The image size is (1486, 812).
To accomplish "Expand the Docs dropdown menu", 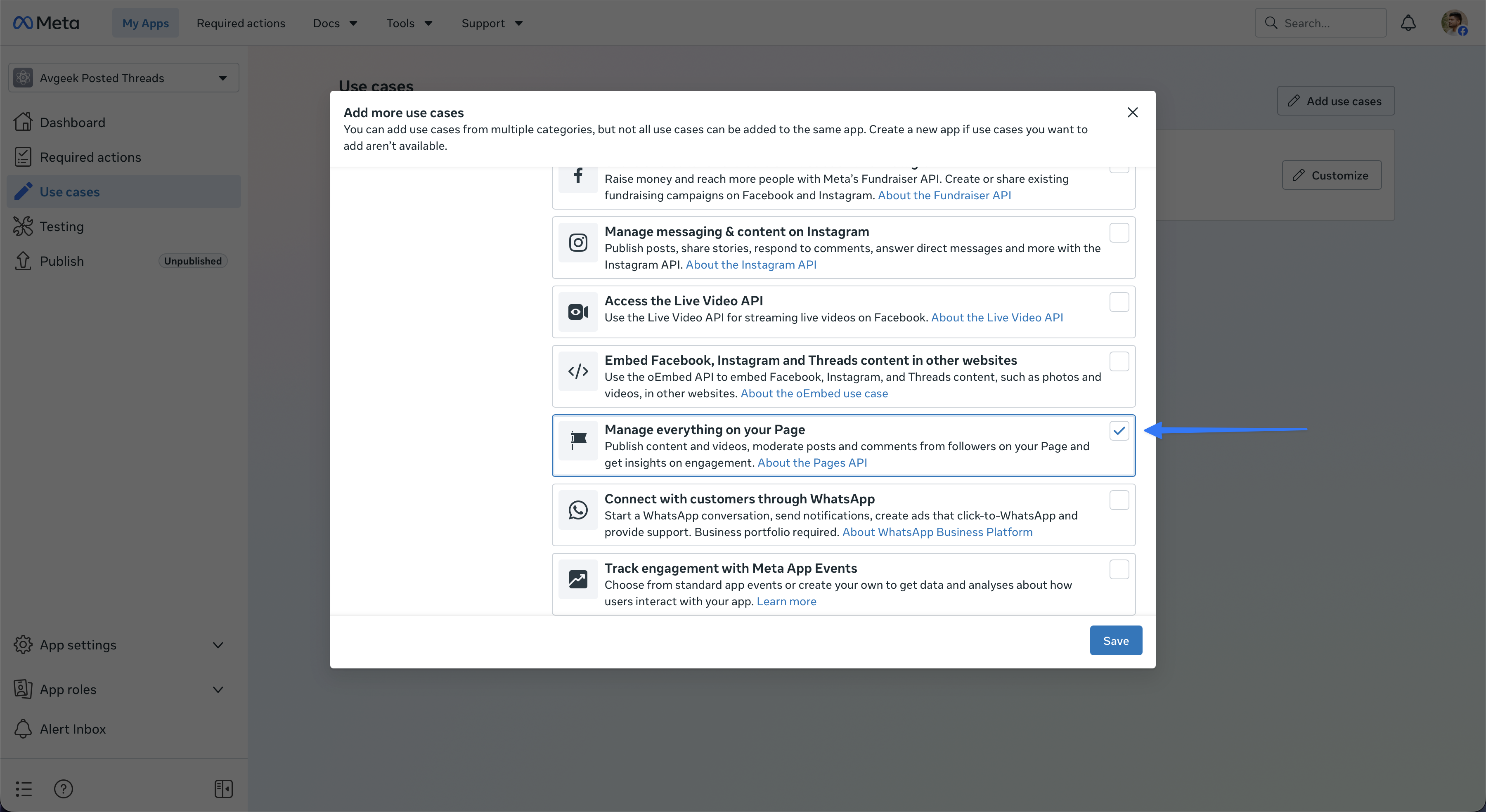I will coord(335,23).
